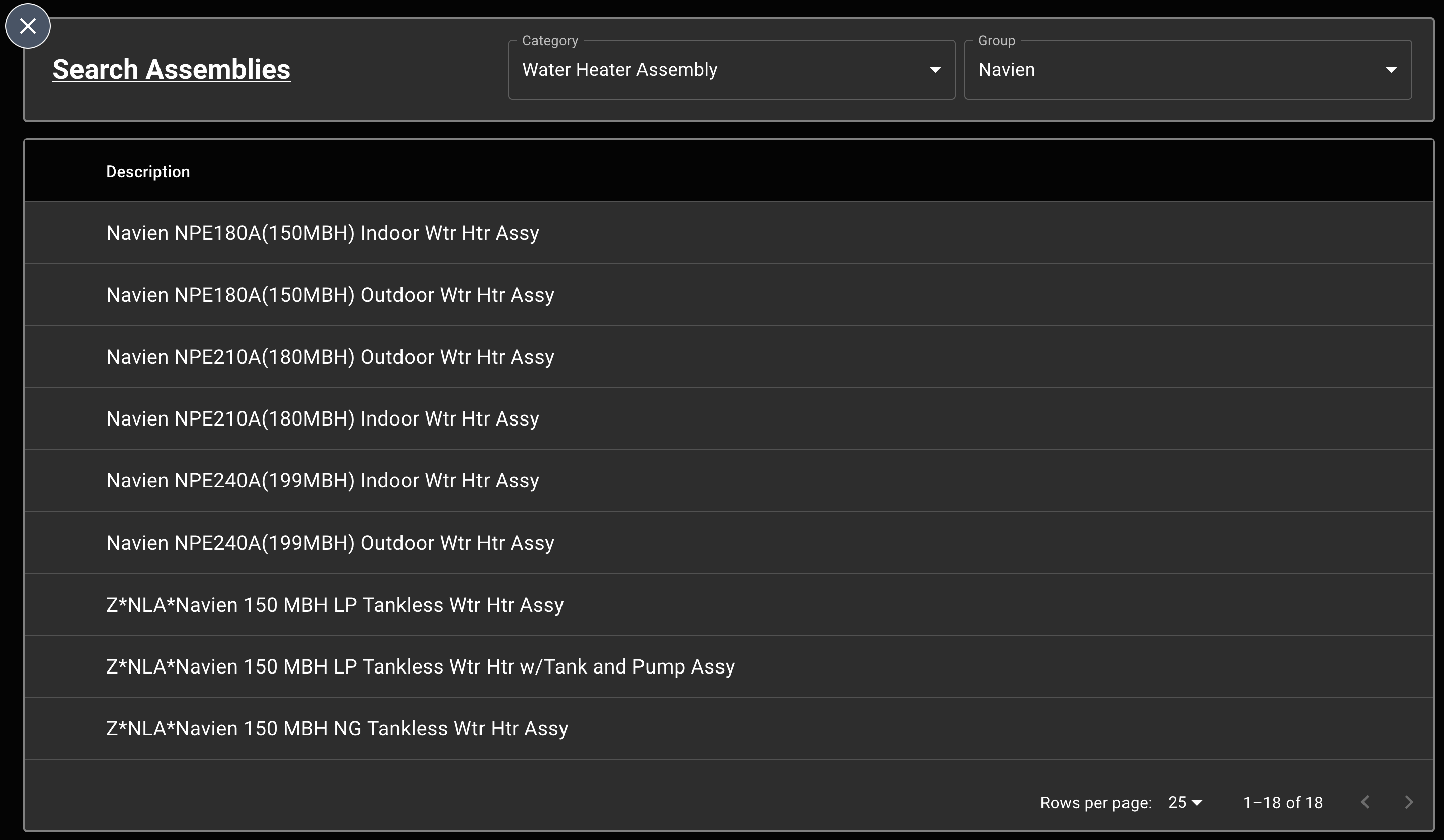Screen dimensions: 1444x840
Task: Click the 1-18 of 18 pagination label
Action: coord(1282,802)
